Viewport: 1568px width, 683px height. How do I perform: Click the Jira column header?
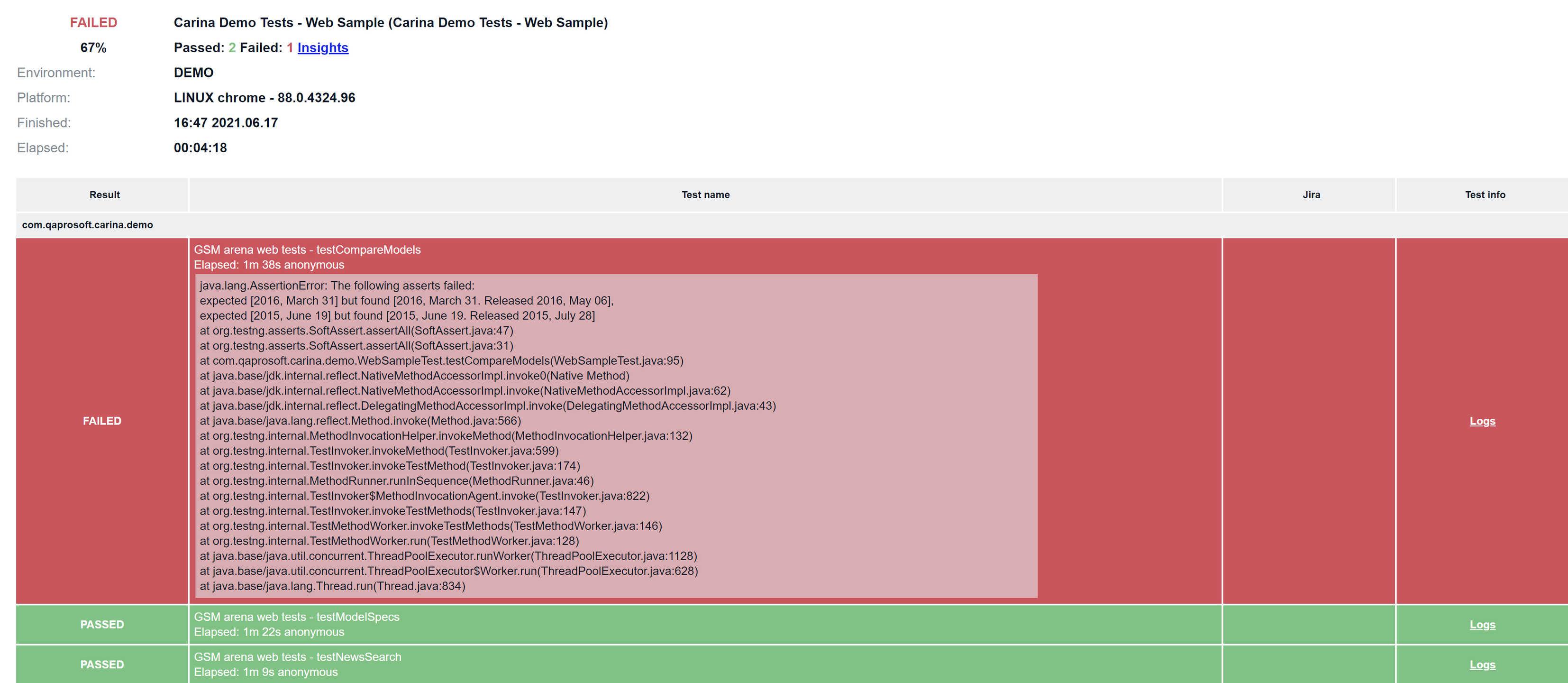1311,195
